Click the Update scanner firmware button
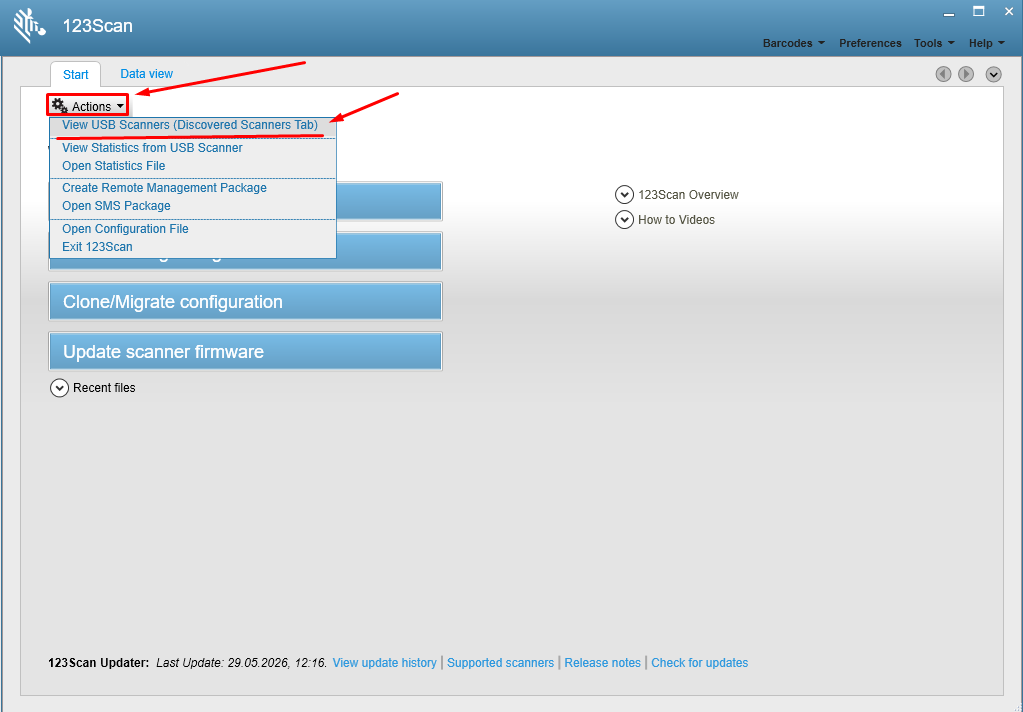 [245, 351]
